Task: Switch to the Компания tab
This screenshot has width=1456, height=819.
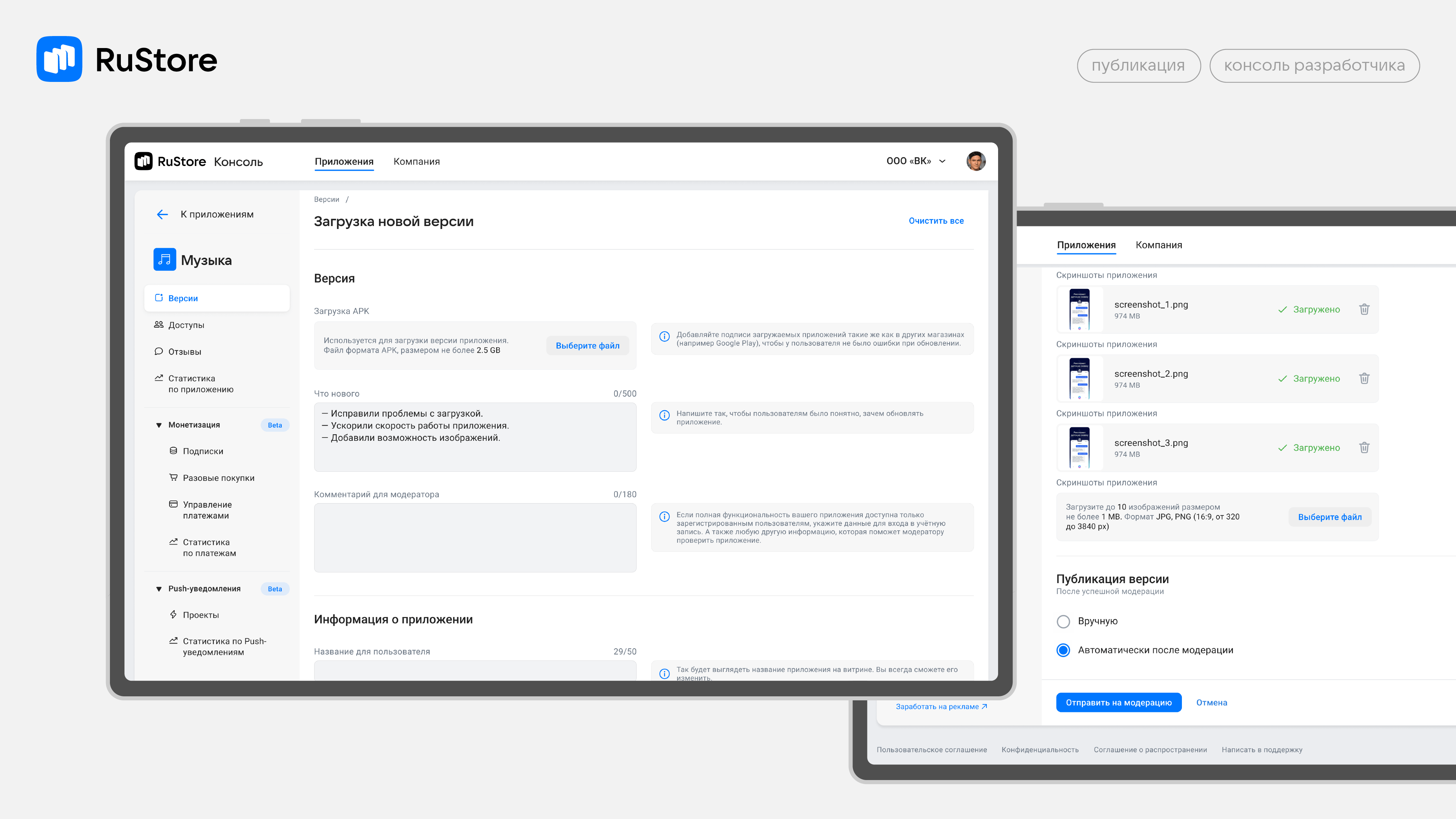Action: [416, 162]
